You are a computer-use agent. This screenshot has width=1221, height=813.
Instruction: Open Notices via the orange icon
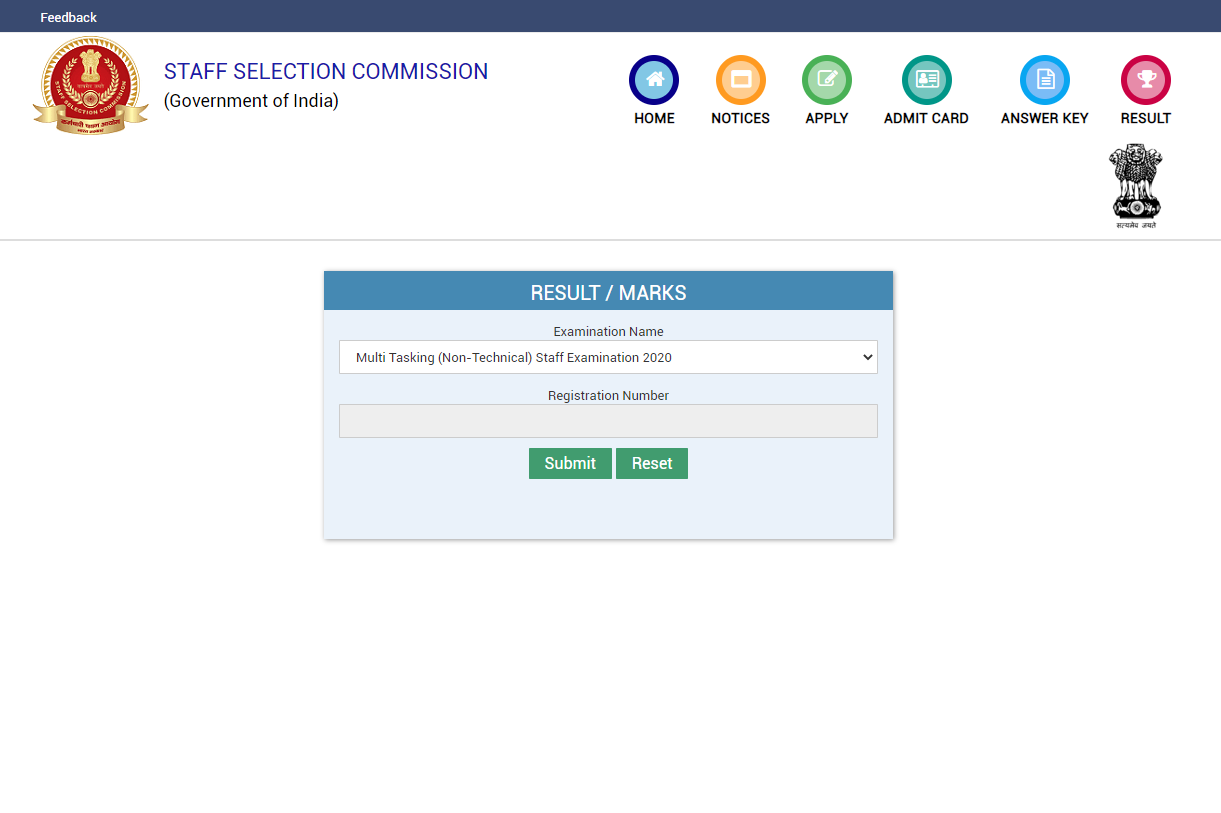coord(741,80)
